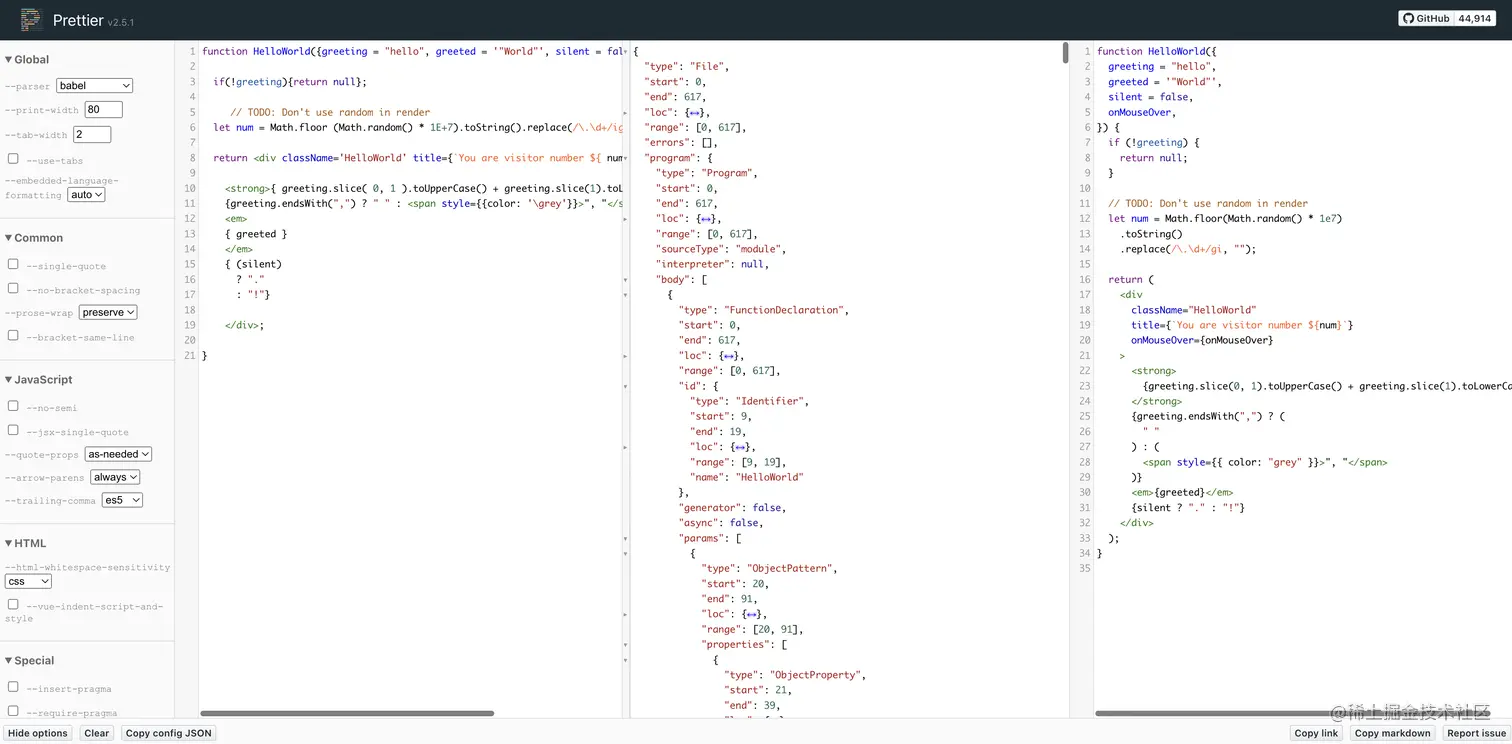Click the Hide options button
The width and height of the screenshot is (1512, 744).
38,733
